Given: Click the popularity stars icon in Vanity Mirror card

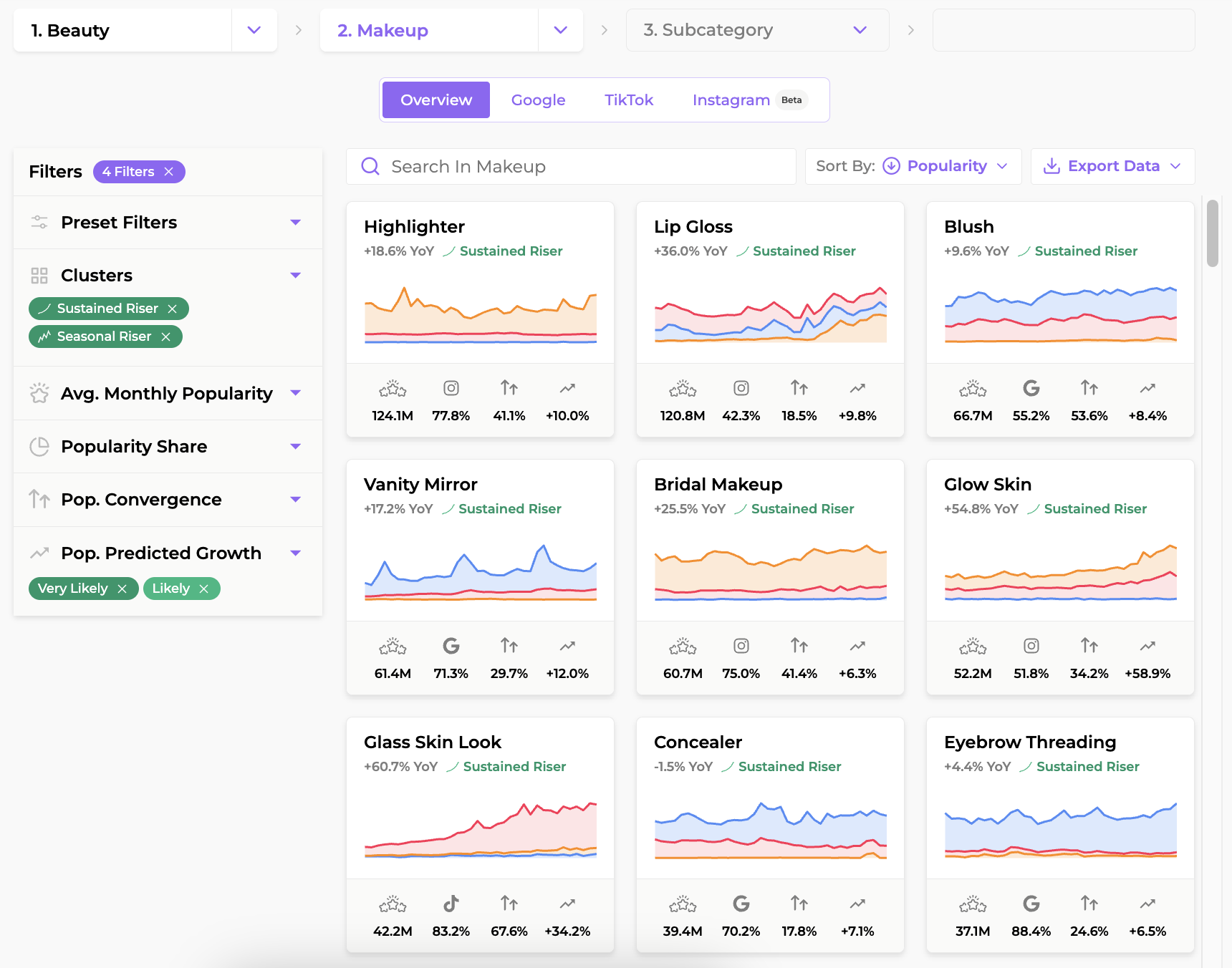Looking at the screenshot, I should (x=393, y=646).
